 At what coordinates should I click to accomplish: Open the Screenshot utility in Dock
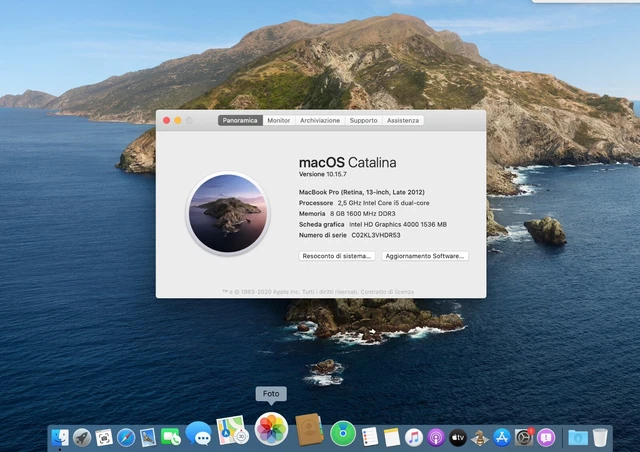tap(104, 438)
